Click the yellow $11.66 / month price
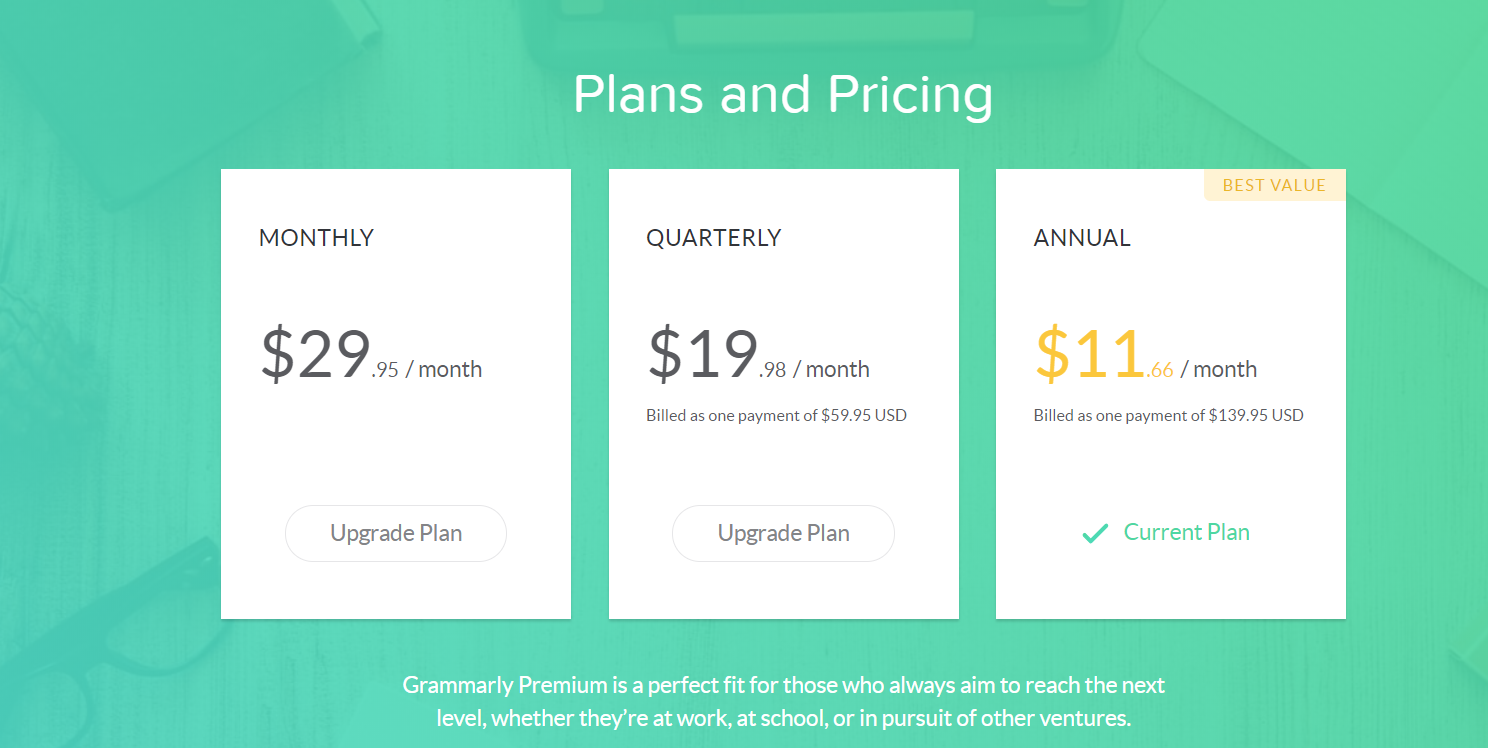Viewport: 1488px width, 748px height. coord(1146,355)
